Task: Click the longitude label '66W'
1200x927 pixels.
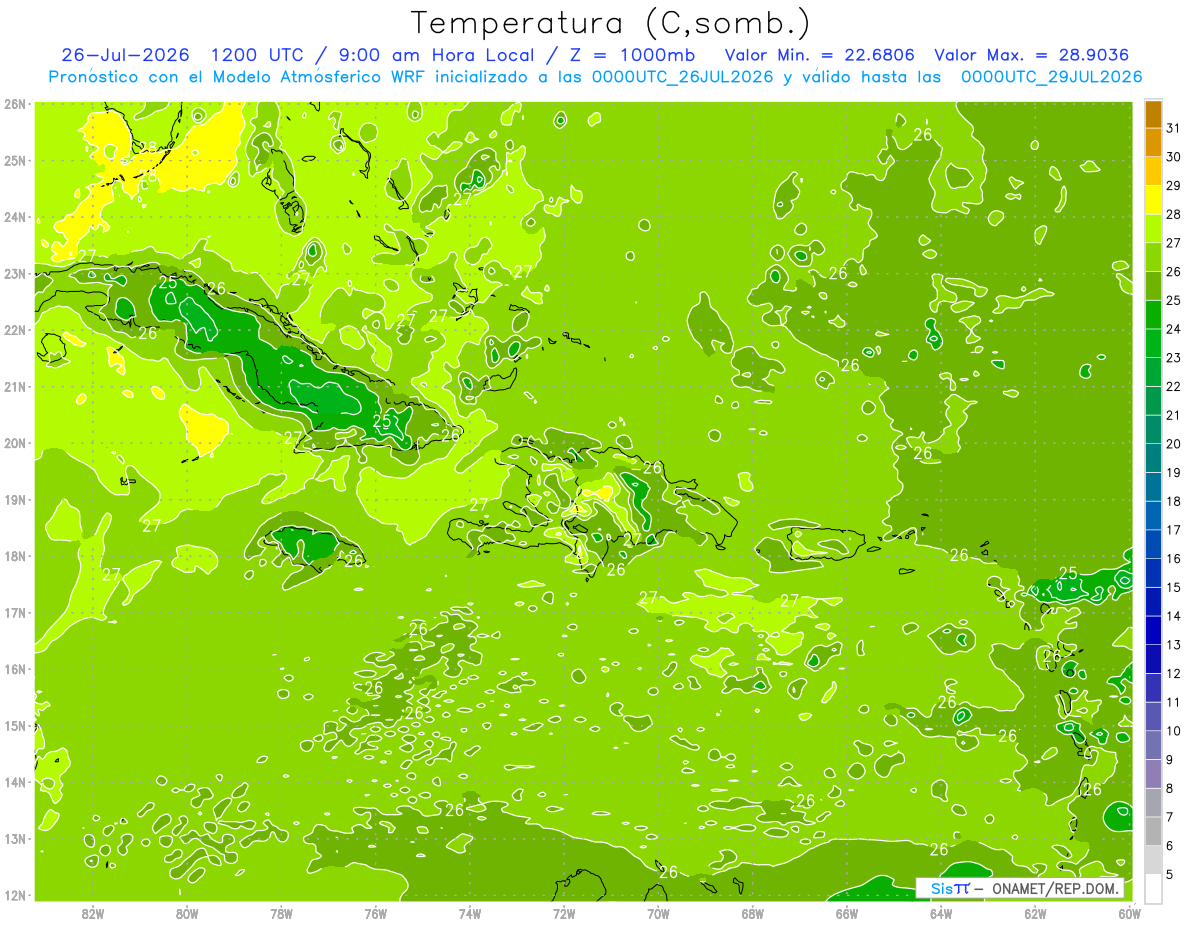Action: point(847,913)
